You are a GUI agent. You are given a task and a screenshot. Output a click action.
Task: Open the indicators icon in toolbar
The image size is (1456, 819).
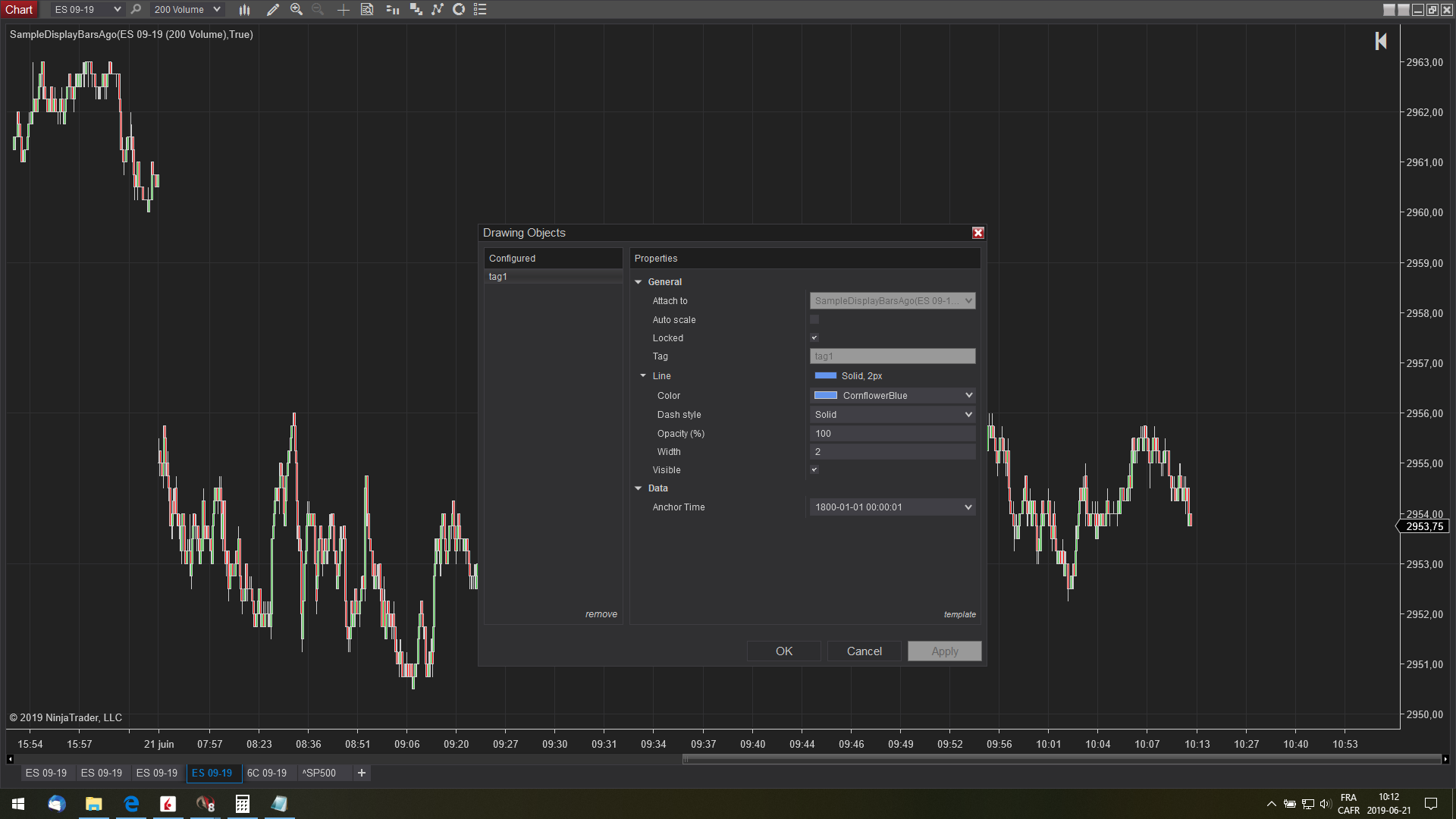coord(438,10)
